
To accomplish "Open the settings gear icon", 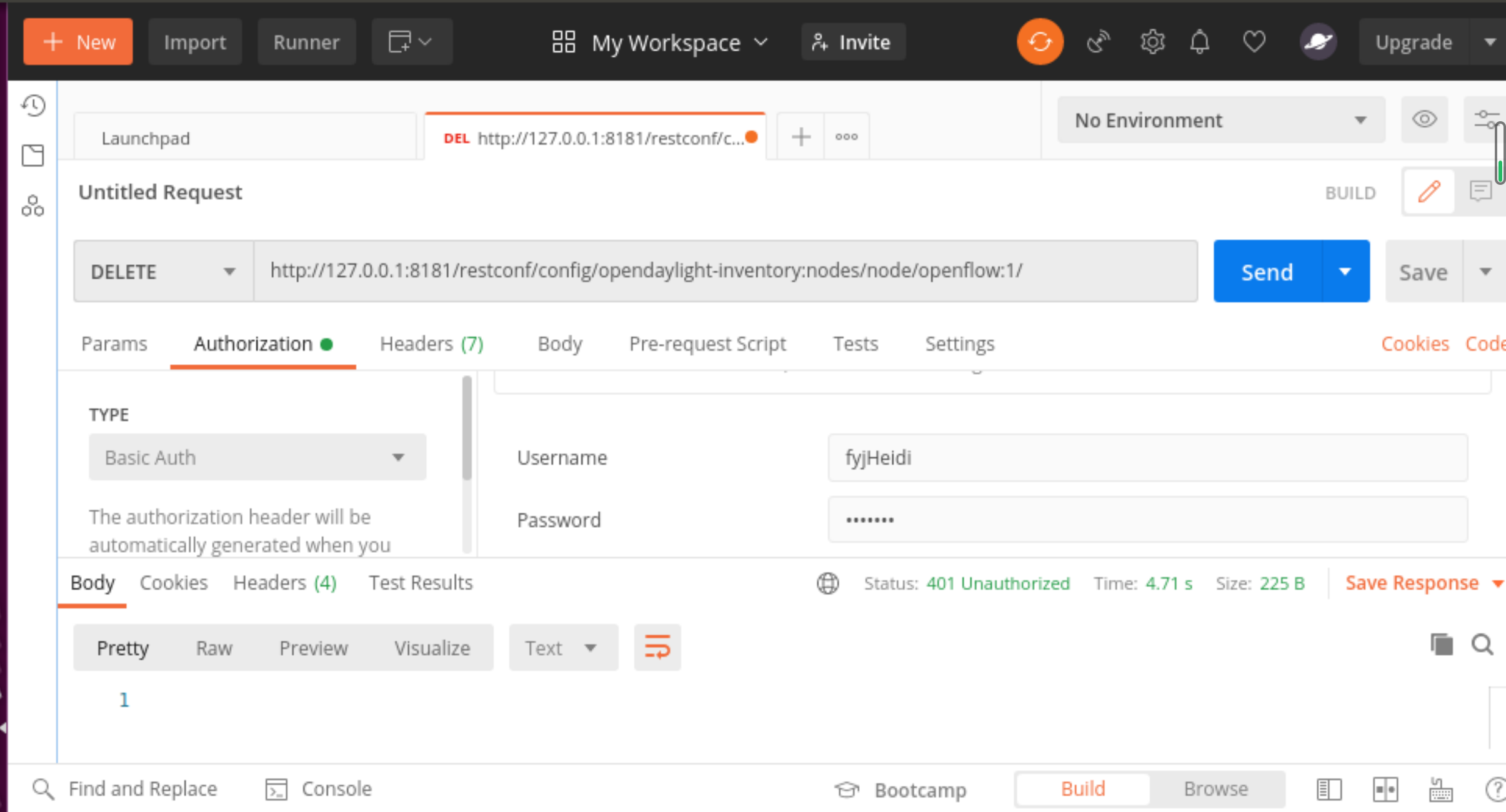I will pos(1152,42).
